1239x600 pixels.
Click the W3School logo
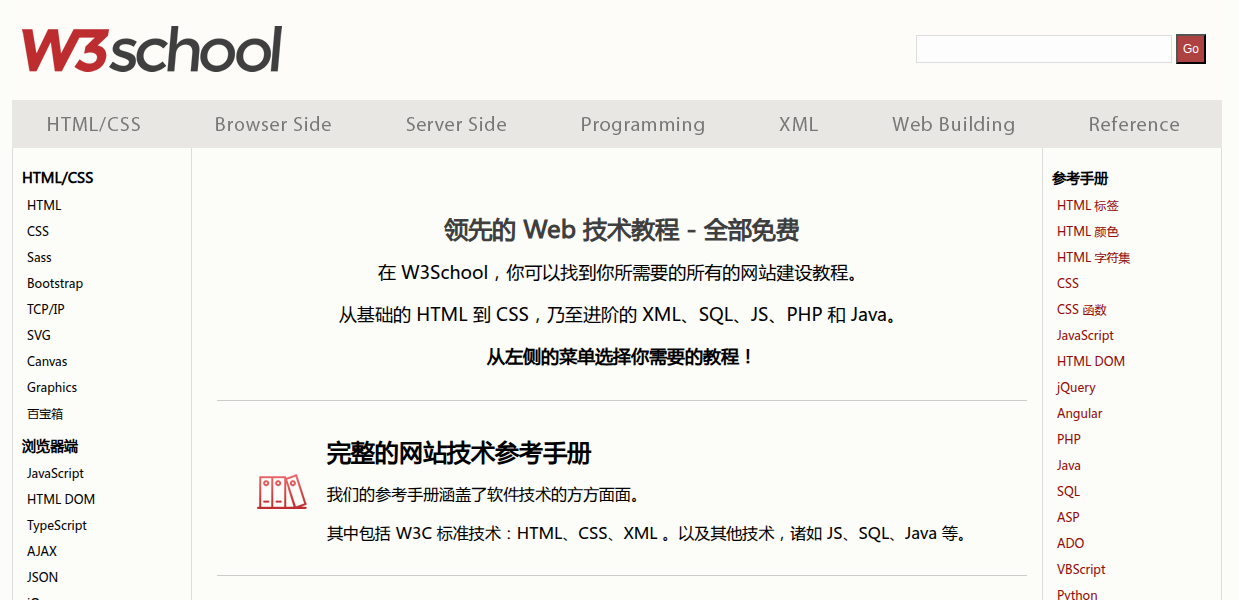pos(152,50)
